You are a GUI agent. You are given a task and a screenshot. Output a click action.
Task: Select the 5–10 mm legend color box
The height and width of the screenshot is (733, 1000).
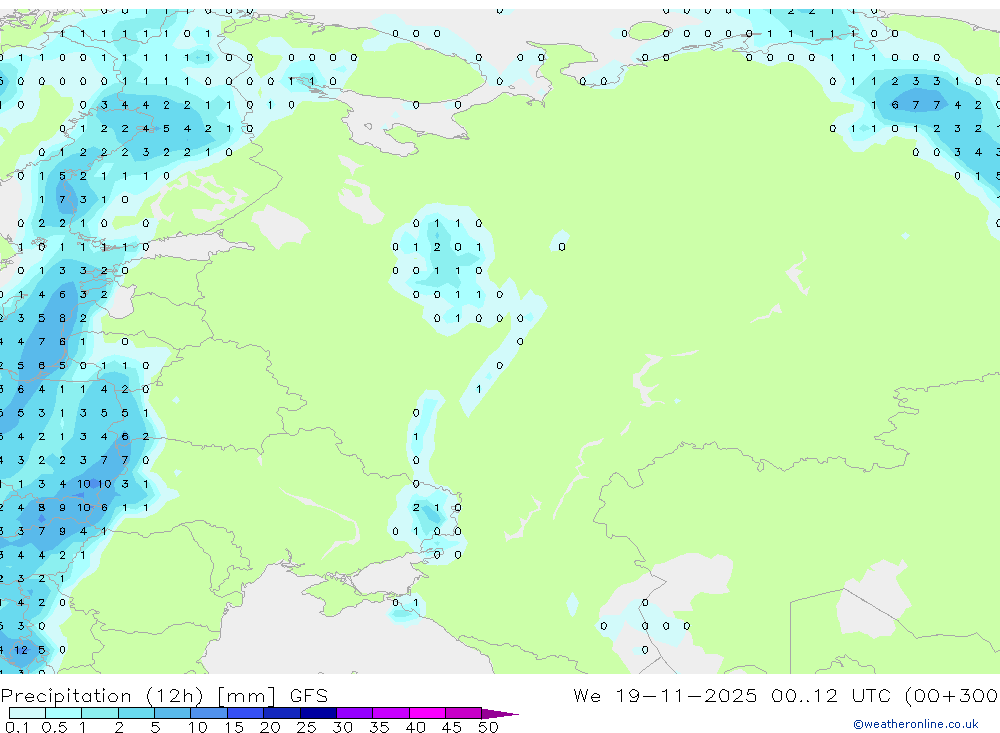pyautogui.click(x=173, y=713)
